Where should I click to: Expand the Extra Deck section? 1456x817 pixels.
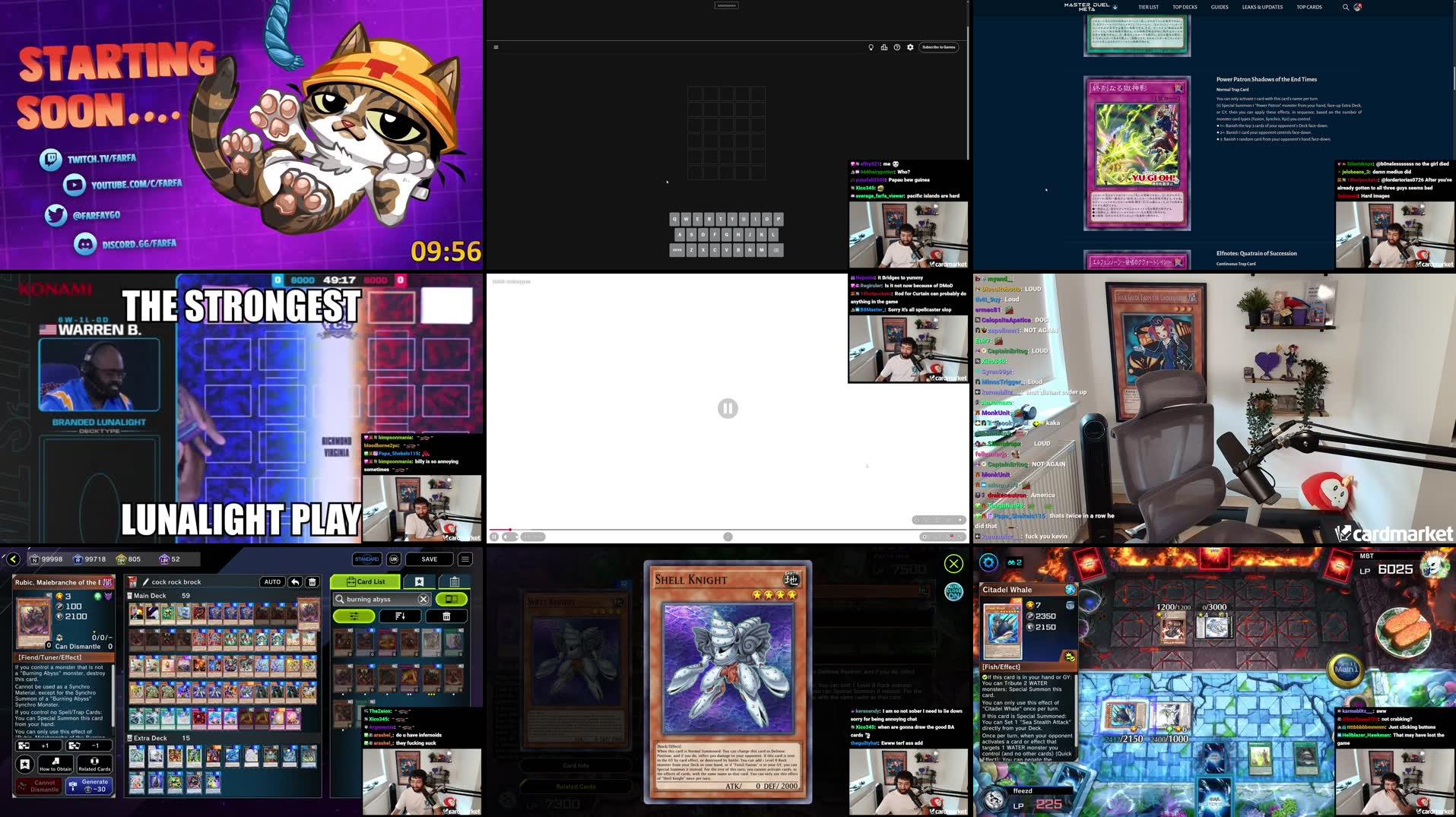[x=149, y=737]
